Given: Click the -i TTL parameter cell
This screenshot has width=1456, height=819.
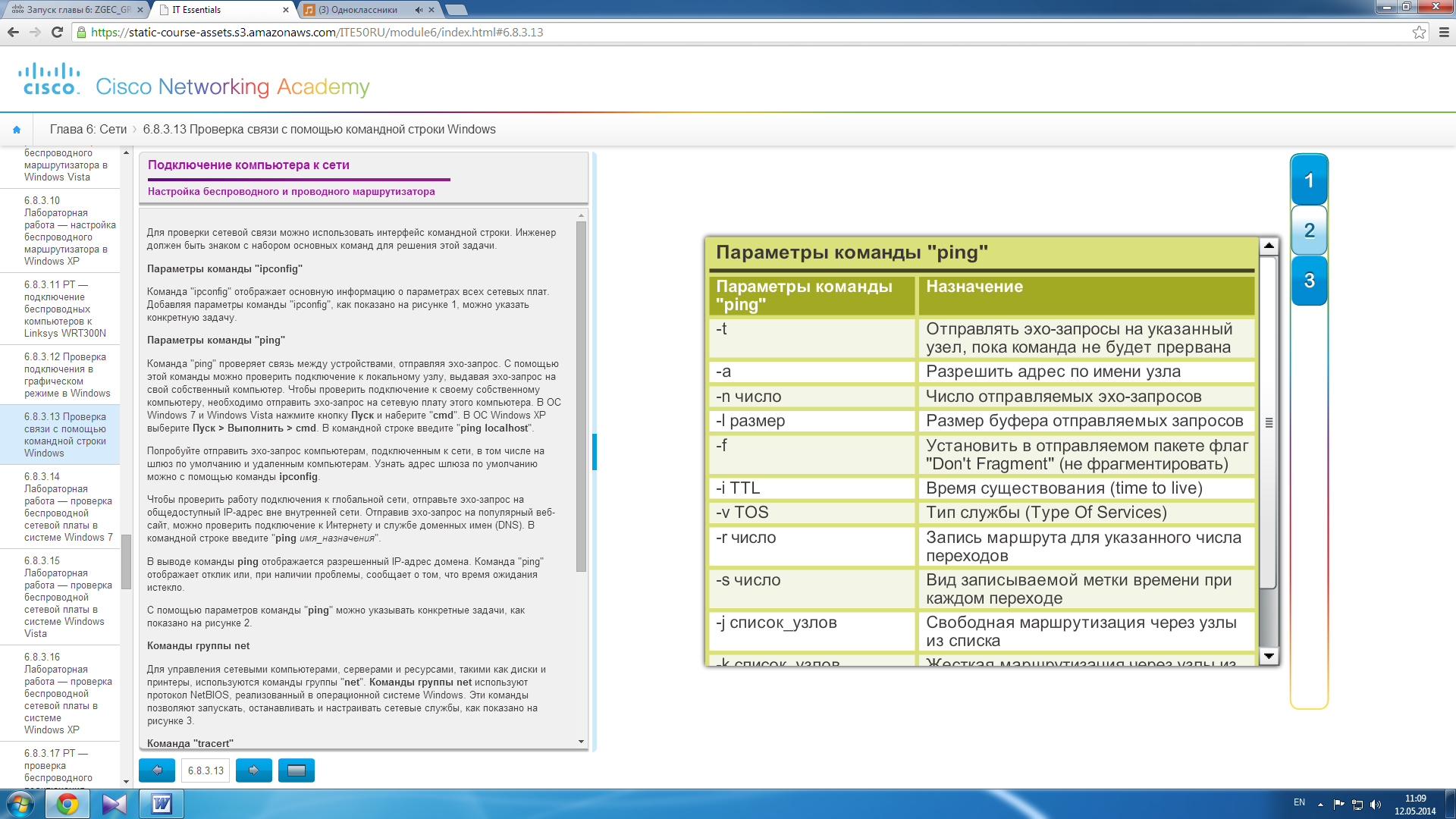Looking at the screenshot, I should click(812, 488).
